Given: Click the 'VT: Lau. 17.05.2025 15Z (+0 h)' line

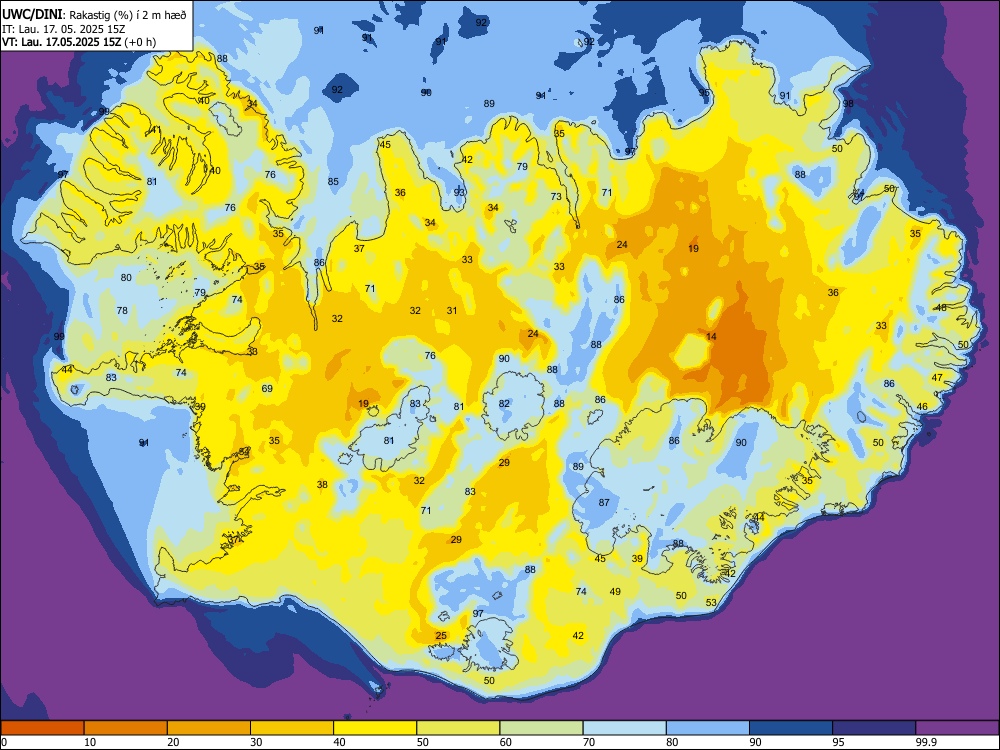Looking at the screenshot, I should click(x=79, y=42).
